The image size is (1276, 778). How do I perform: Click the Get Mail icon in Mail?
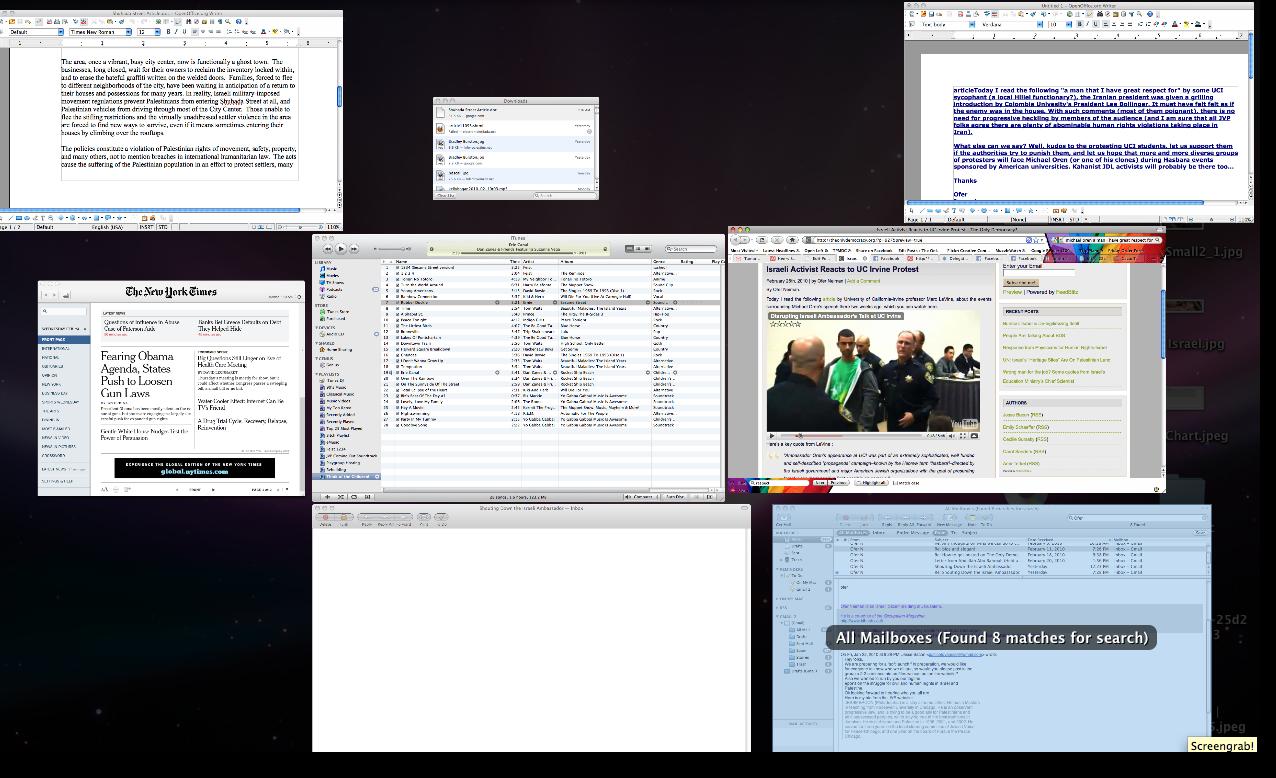point(784,518)
